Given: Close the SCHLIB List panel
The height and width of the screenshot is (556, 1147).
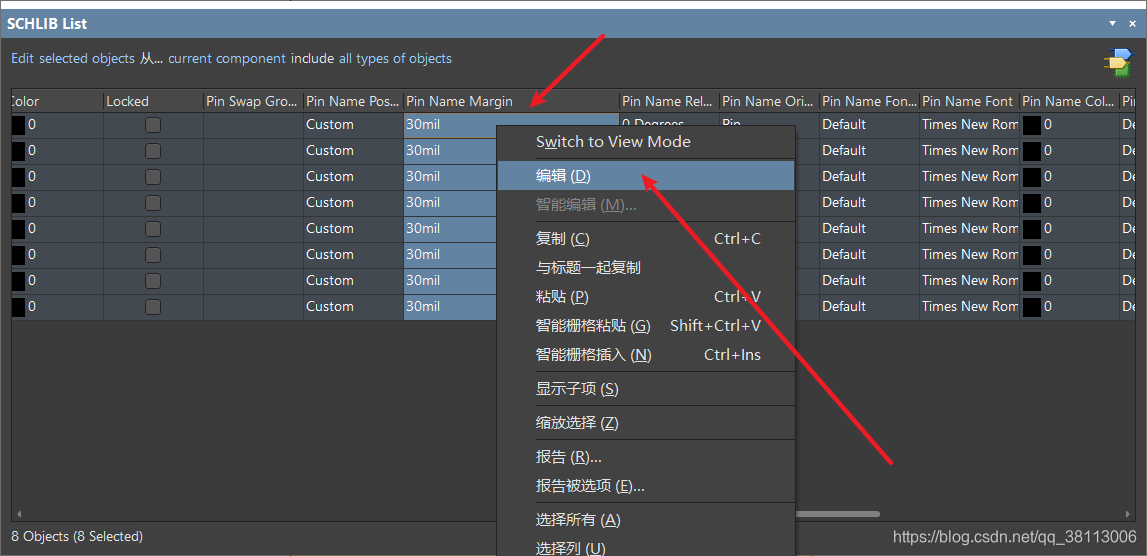Looking at the screenshot, I should (1132, 23).
